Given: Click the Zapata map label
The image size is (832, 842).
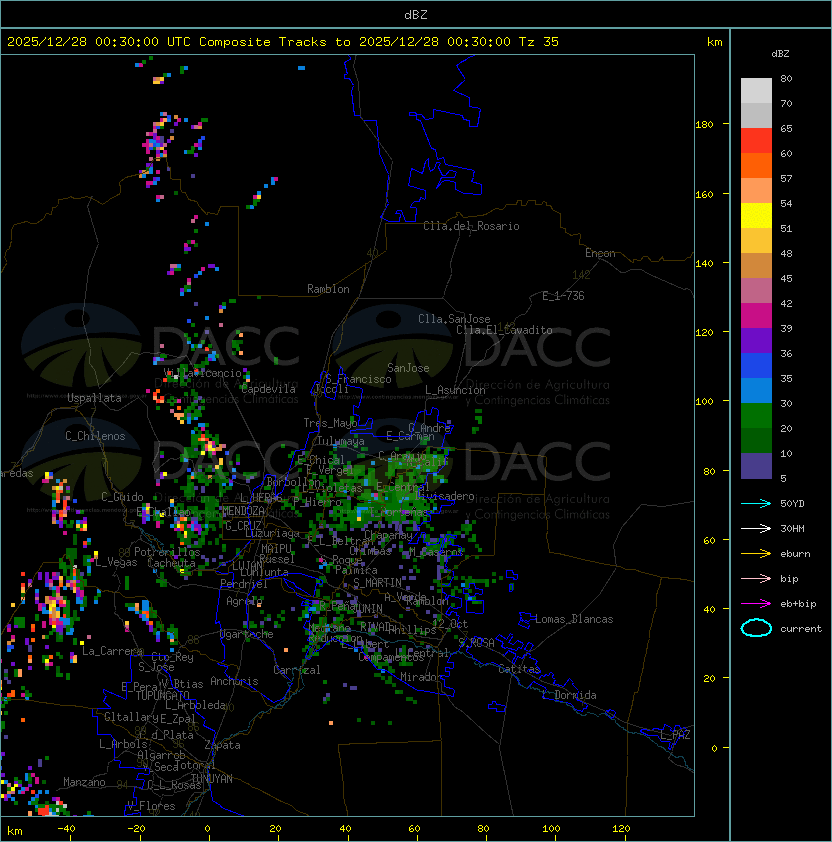Looking at the screenshot, I should click(x=222, y=745).
